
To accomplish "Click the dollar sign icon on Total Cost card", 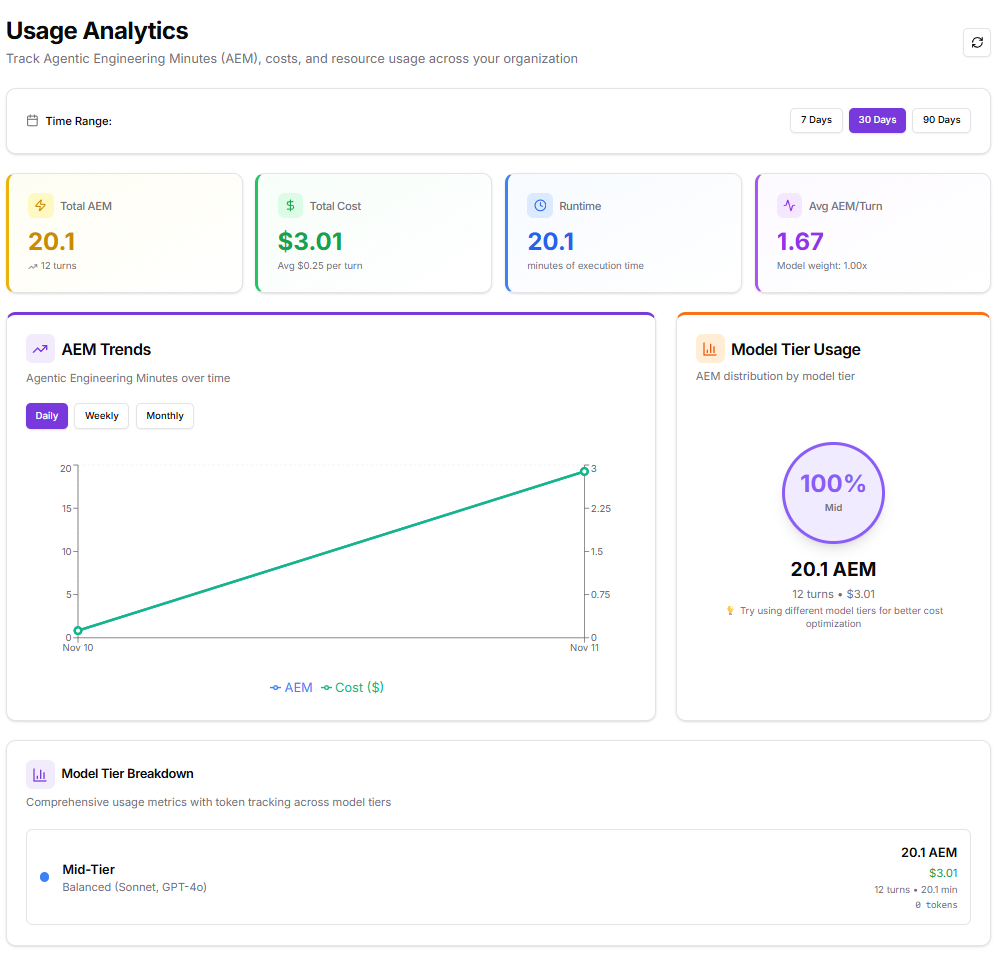I will pos(289,205).
